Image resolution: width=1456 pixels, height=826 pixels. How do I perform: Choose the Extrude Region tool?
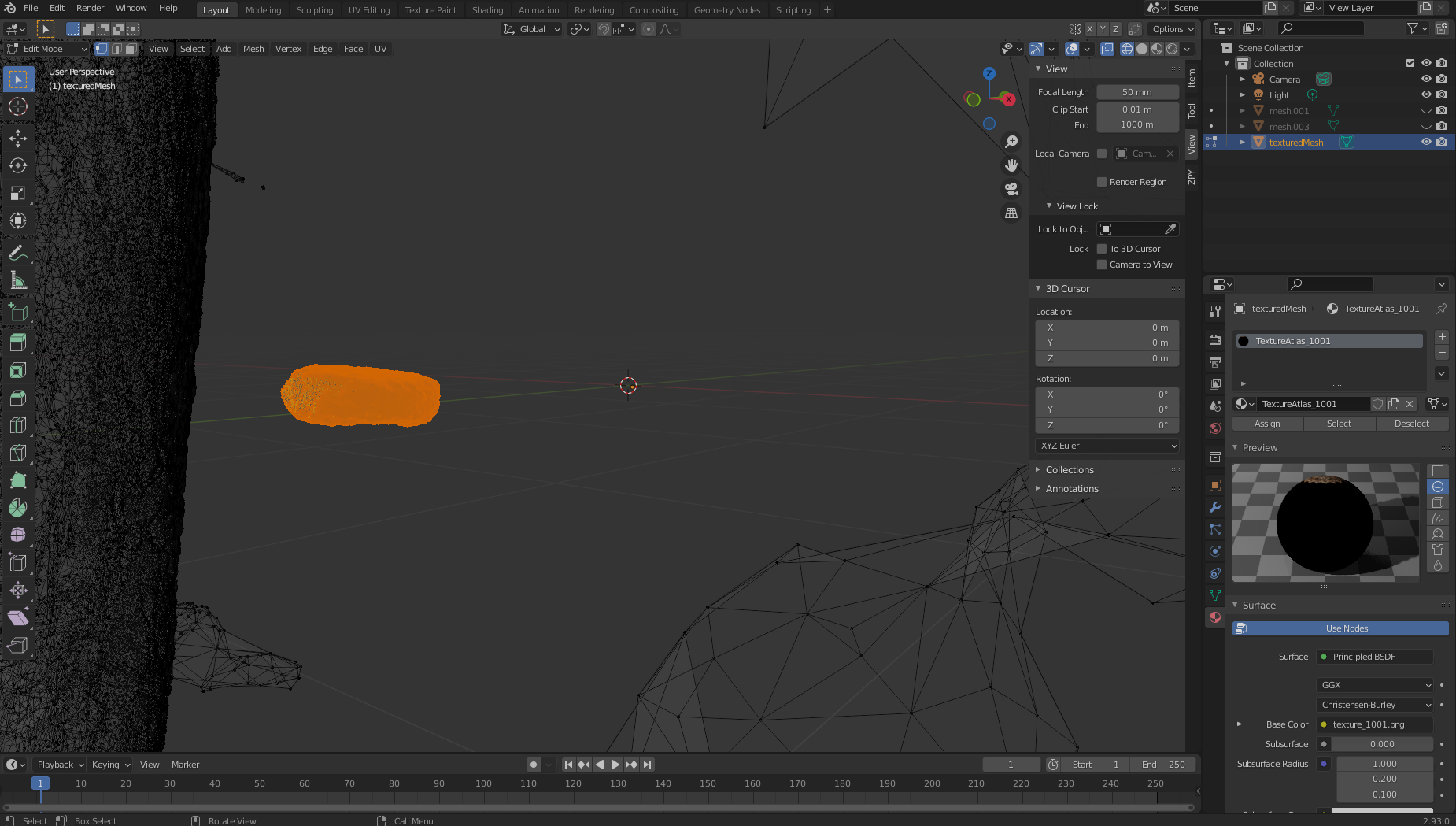pyautogui.click(x=18, y=342)
